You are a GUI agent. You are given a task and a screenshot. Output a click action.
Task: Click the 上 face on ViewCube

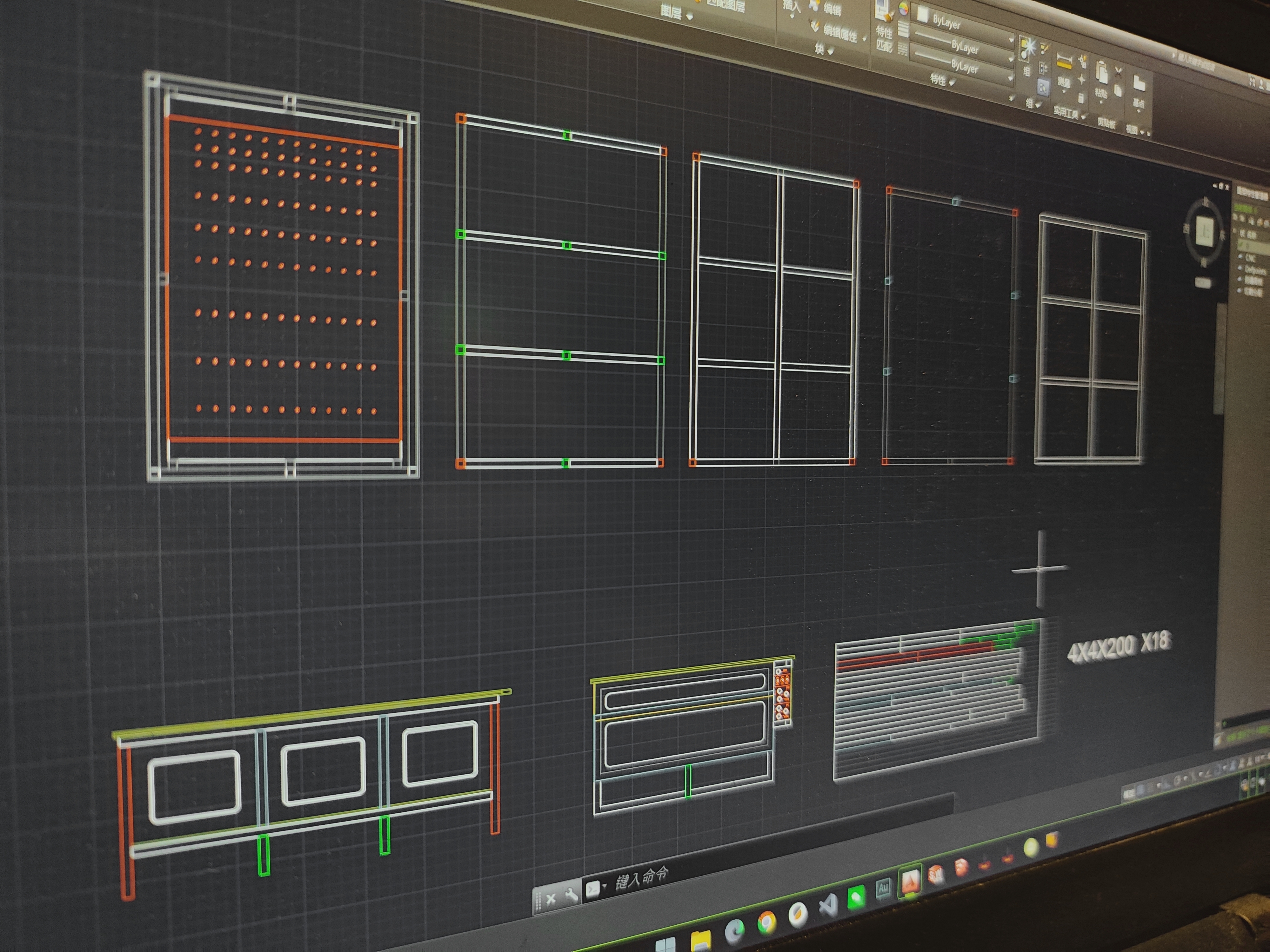1205,232
